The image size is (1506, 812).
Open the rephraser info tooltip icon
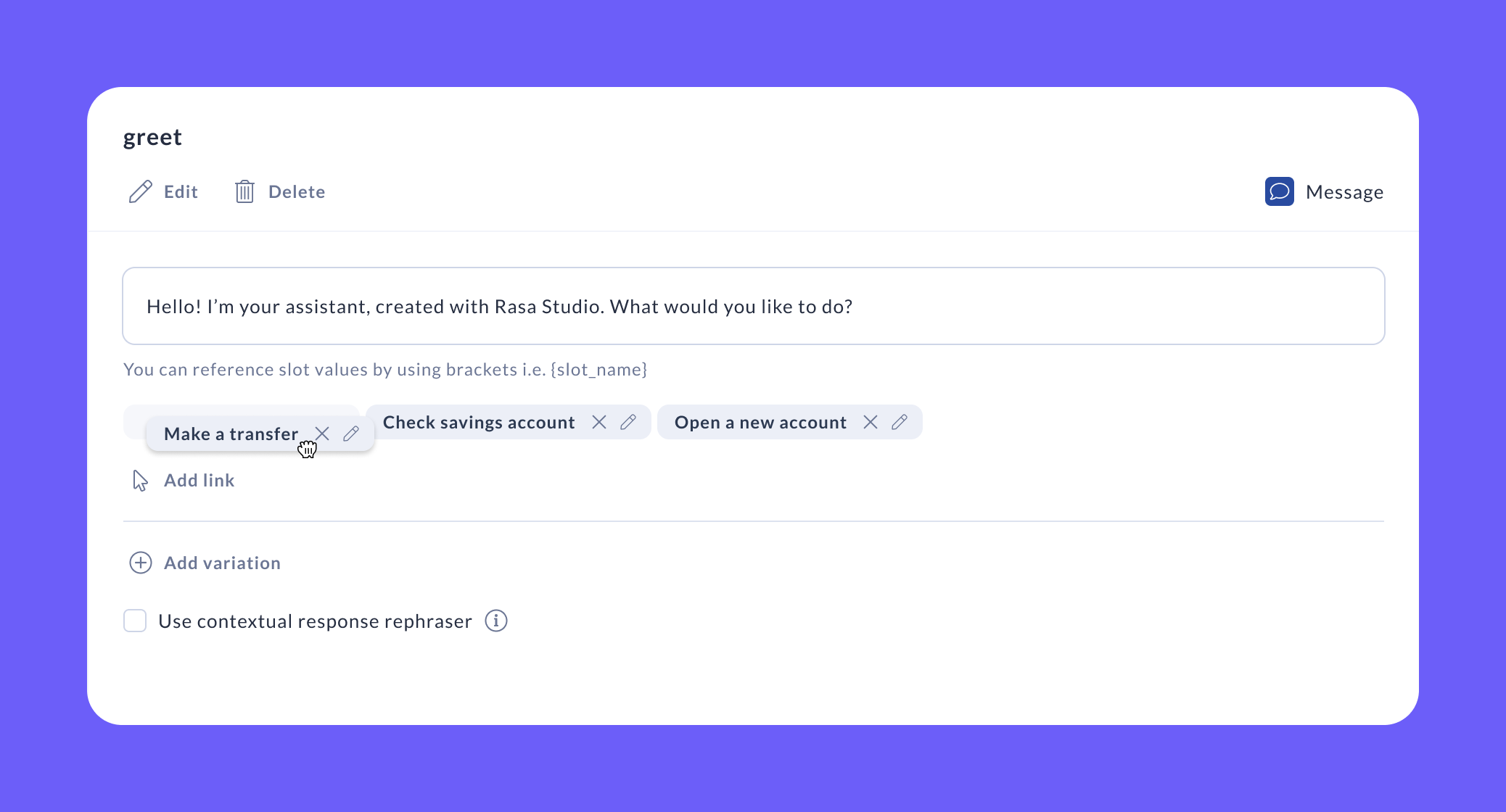(496, 621)
